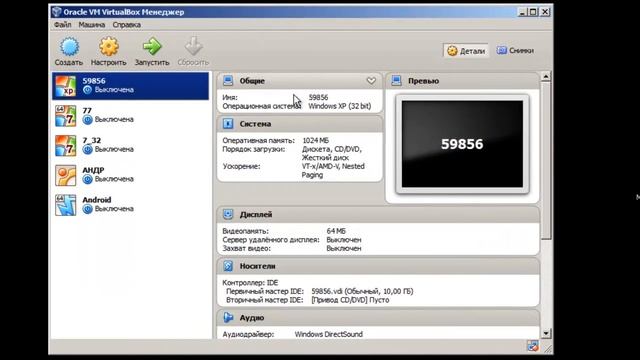Select the 59856 virtual machine entry

(x=130, y=86)
